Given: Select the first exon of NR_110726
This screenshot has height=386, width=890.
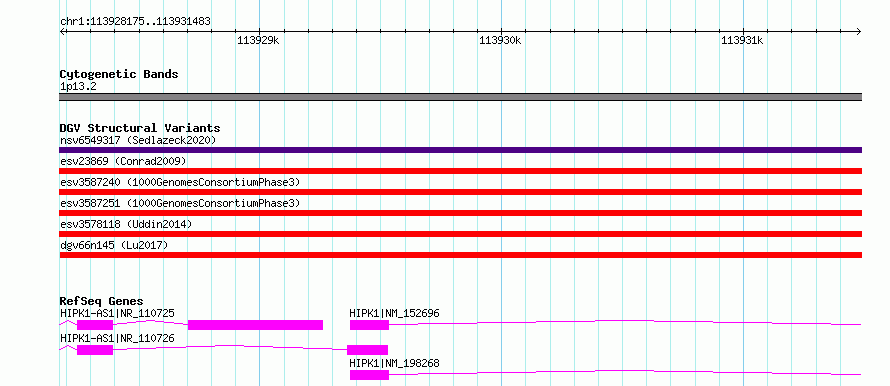Looking at the screenshot, I should point(95,350).
